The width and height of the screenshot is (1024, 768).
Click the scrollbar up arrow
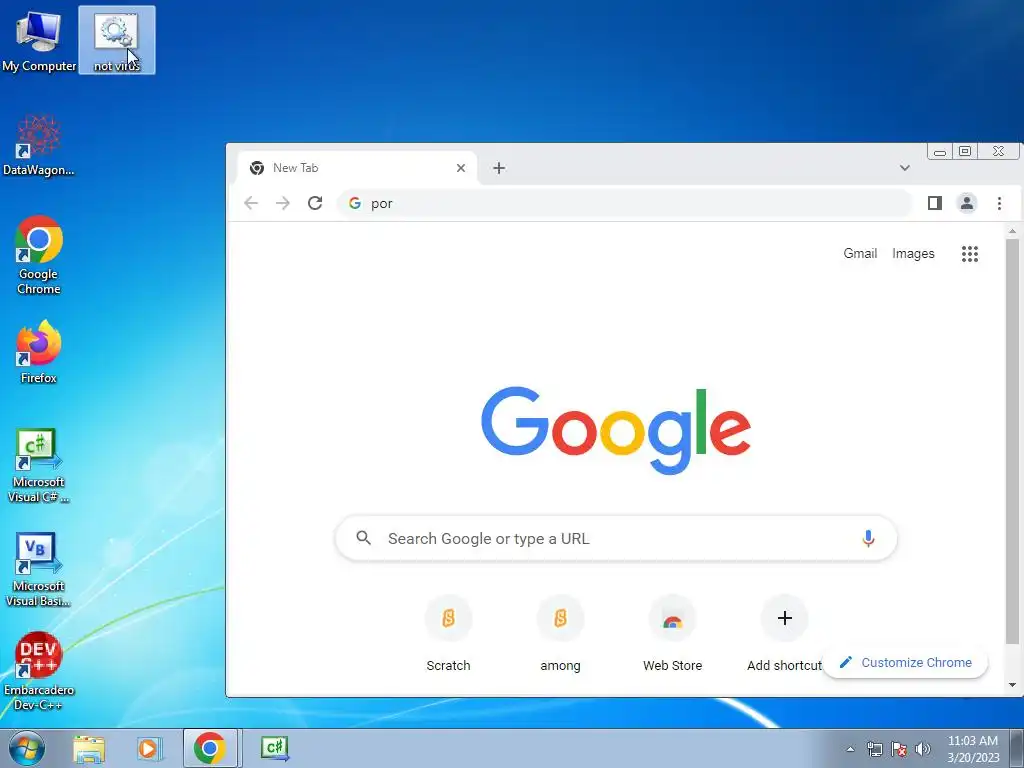pyautogui.click(x=1012, y=231)
